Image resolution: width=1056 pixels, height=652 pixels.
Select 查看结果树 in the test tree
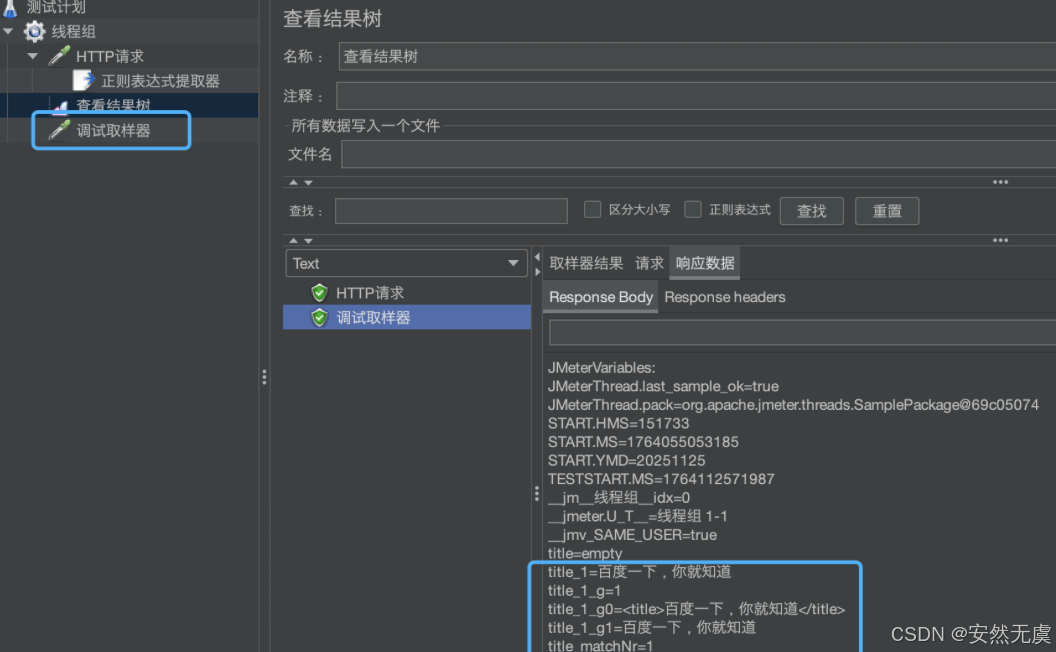113,105
